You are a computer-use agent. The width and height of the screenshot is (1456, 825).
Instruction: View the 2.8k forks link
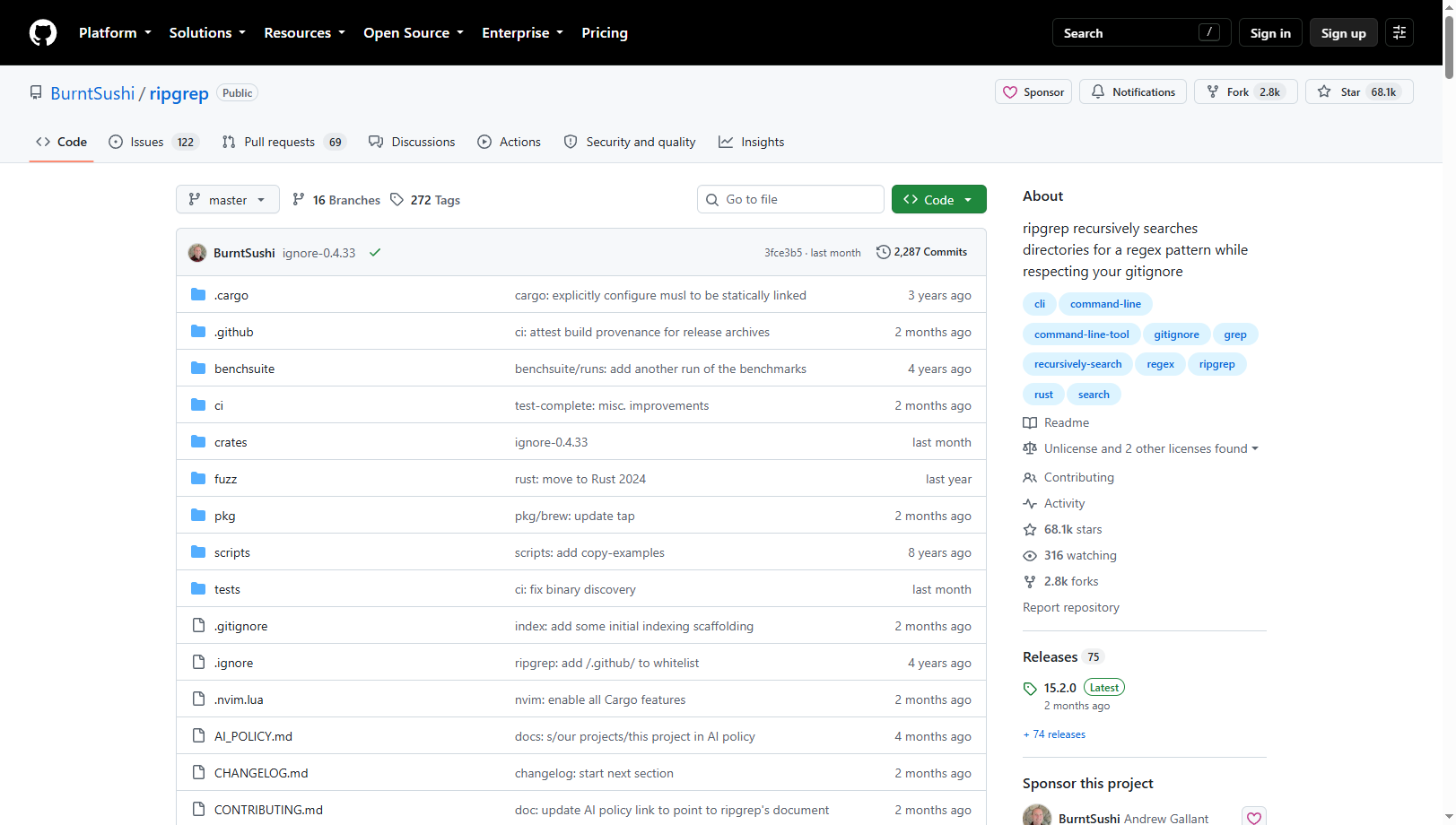point(1060,581)
